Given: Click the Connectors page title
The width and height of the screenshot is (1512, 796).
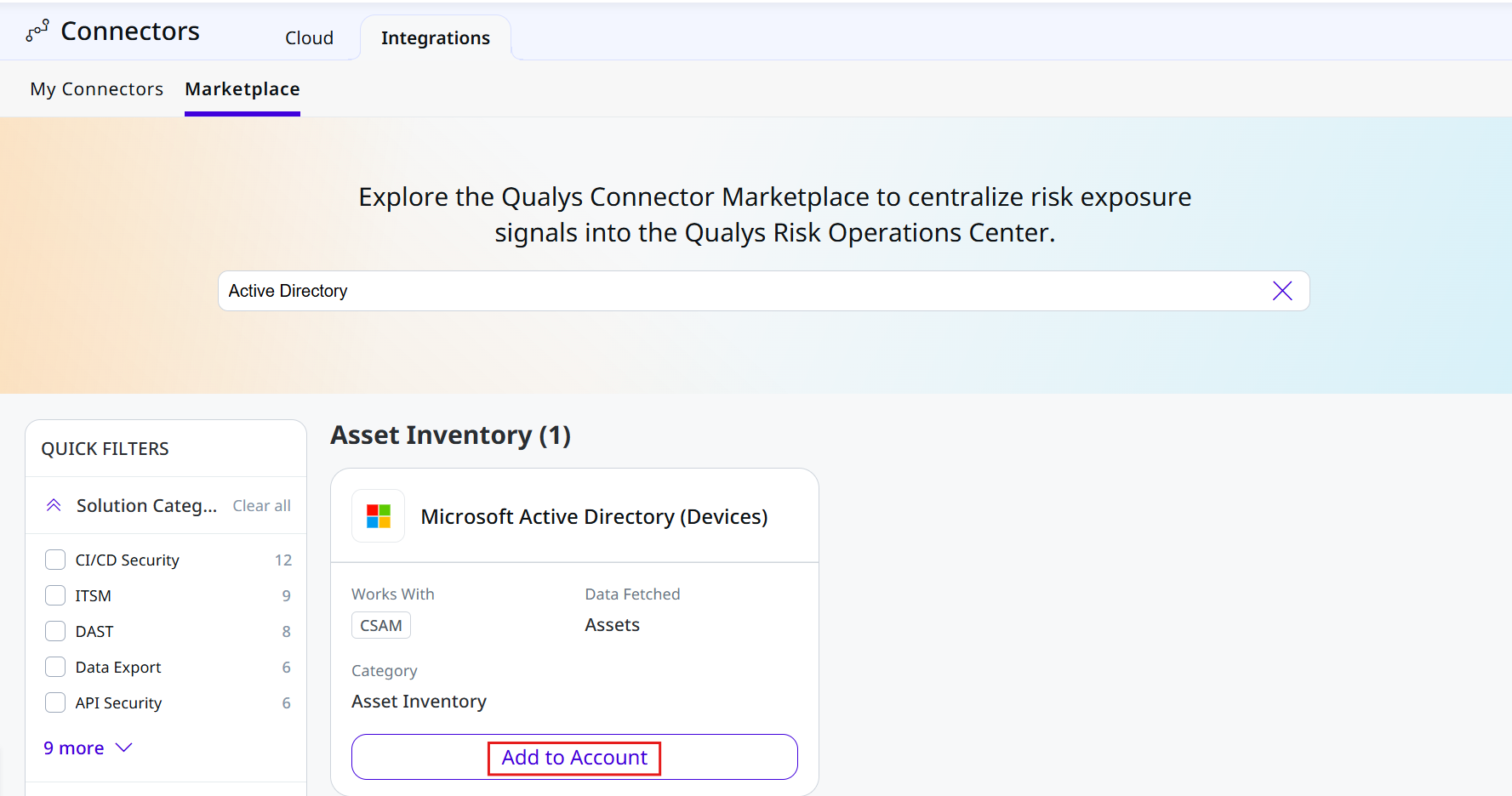Looking at the screenshot, I should (130, 31).
